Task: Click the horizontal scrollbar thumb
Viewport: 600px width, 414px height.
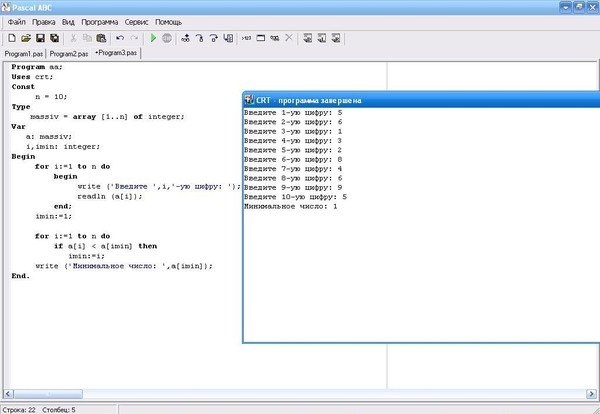Action: click(48, 393)
